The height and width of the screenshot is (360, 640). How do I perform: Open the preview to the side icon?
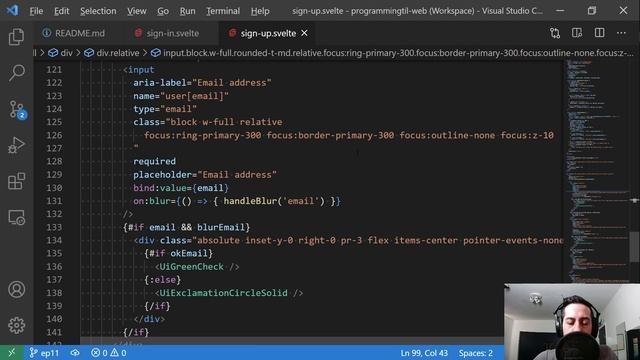pos(577,33)
